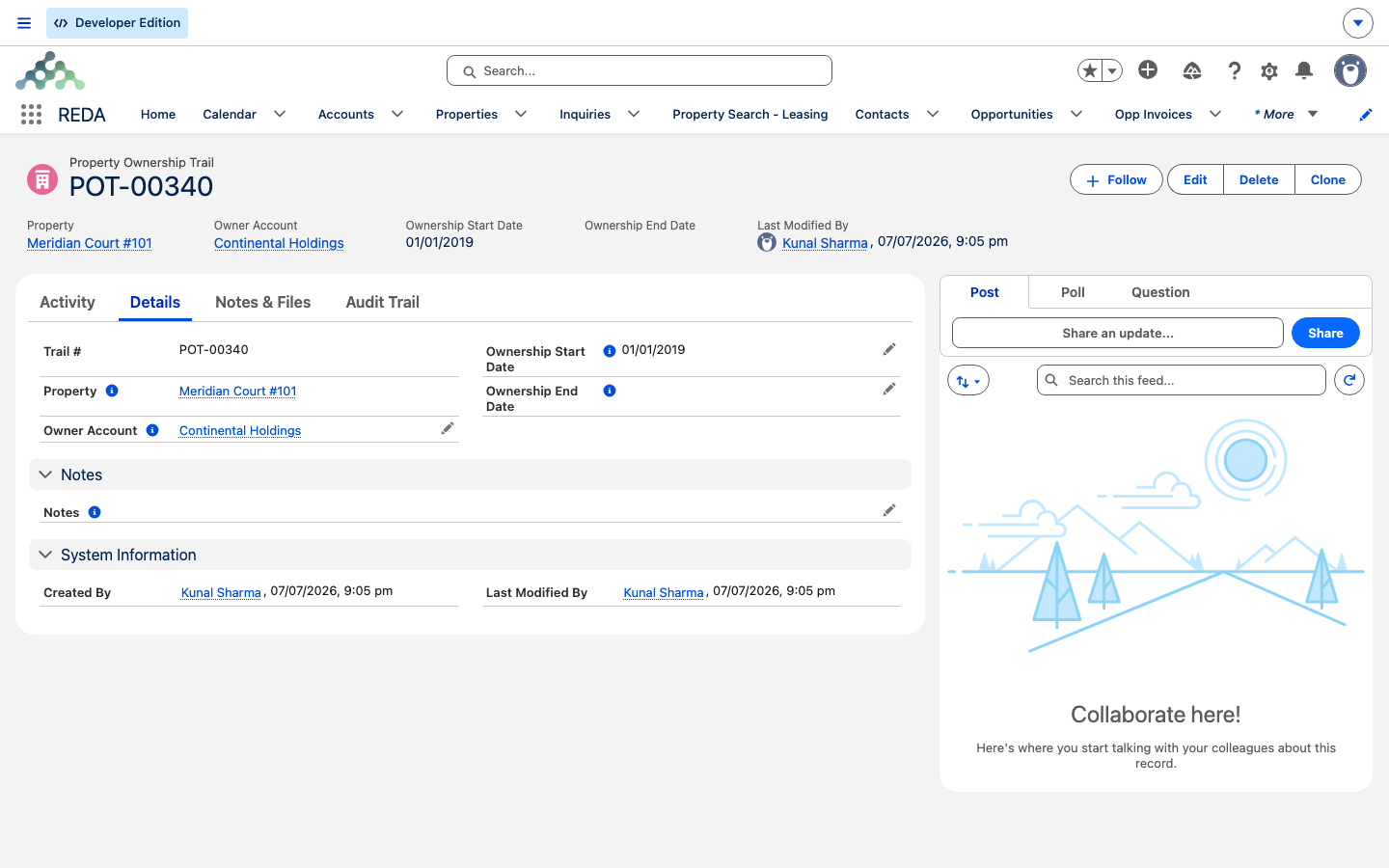1389x868 pixels.
Task: Click the Favorites star icon
Action: [x=1090, y=70]
